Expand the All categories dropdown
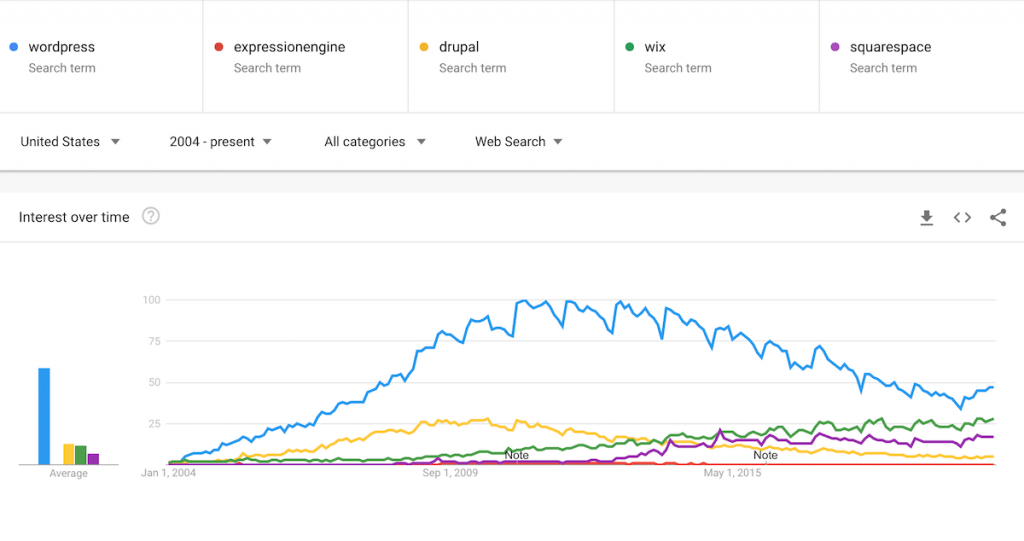The image size is (1024, 541). click(x=375, y=142)
